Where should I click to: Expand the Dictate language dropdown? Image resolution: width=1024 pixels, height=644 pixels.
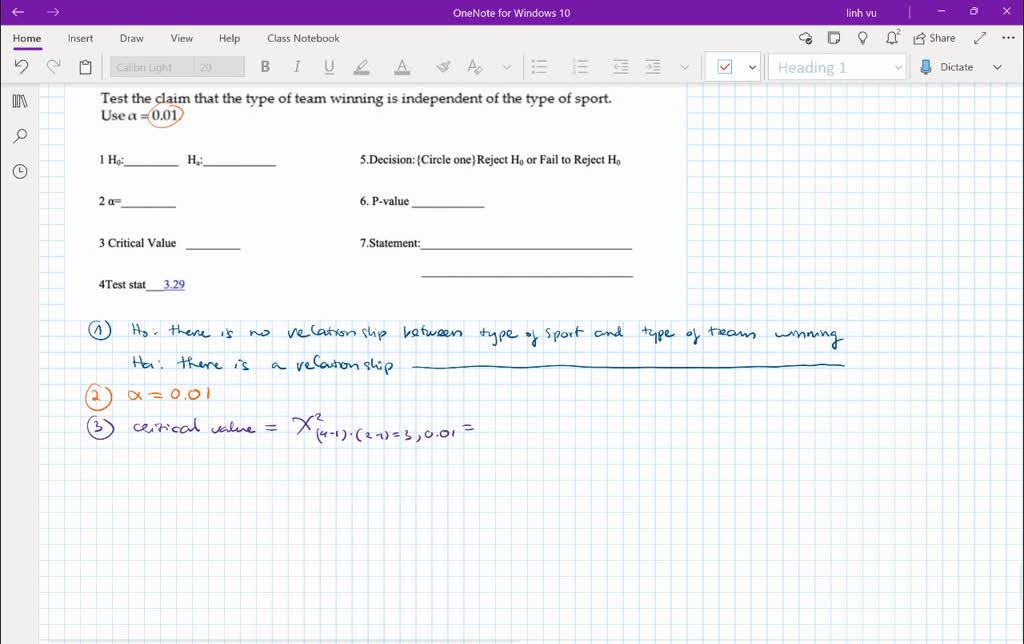997,66
